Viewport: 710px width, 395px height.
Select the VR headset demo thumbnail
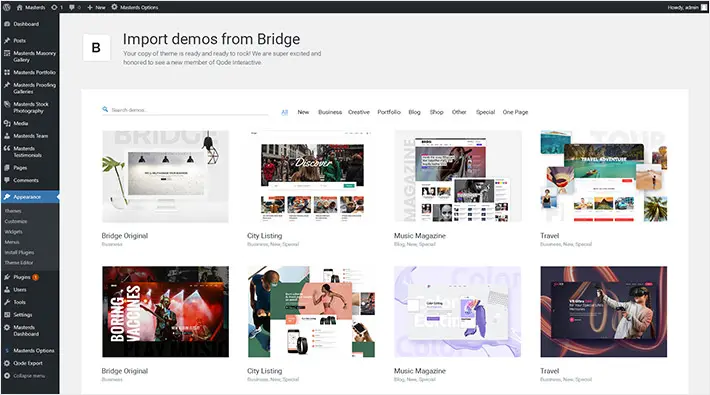pyautogui.click(x=604, y=312)
